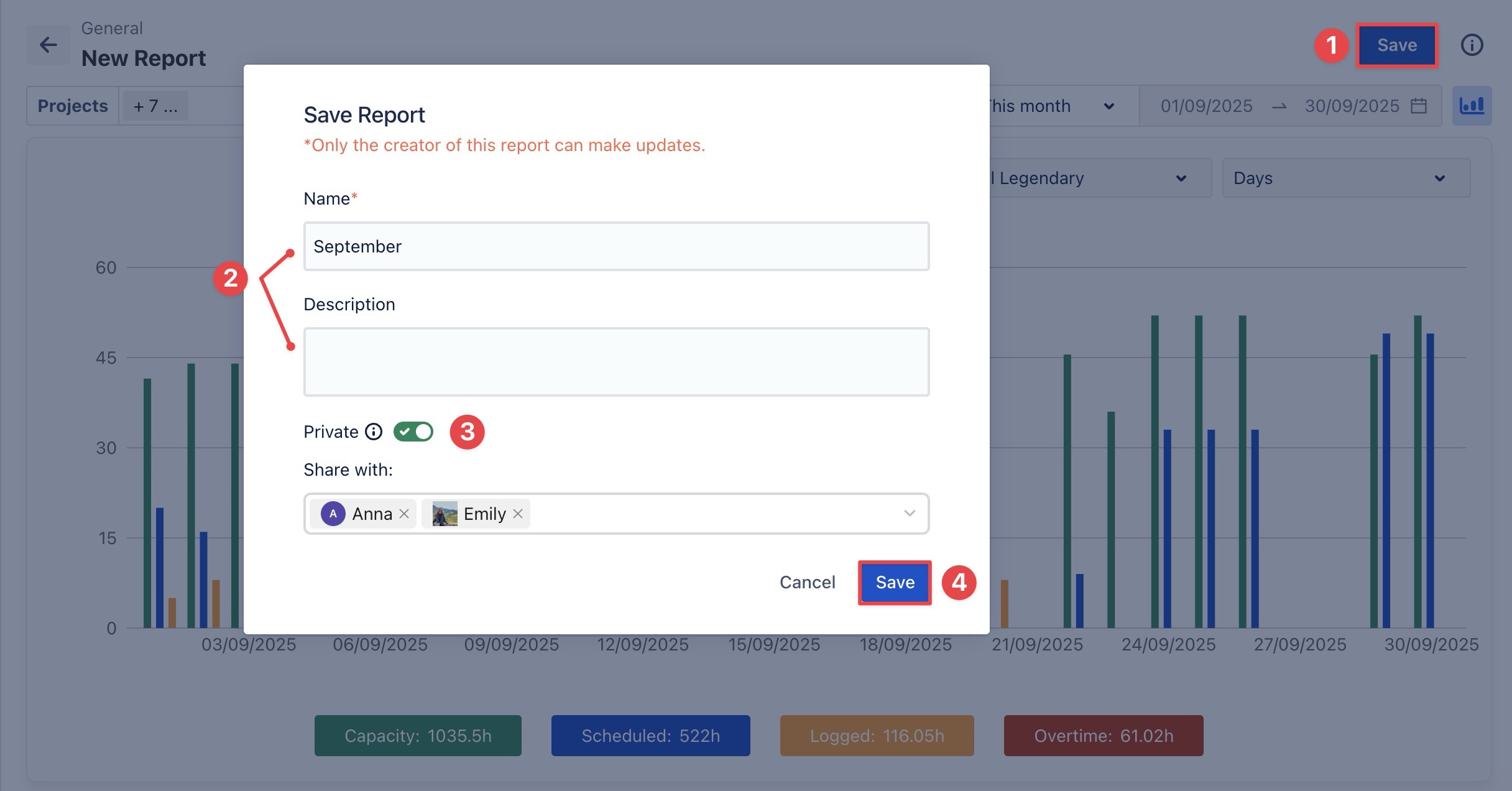Select the Projects filter tab

pos(73,106)
